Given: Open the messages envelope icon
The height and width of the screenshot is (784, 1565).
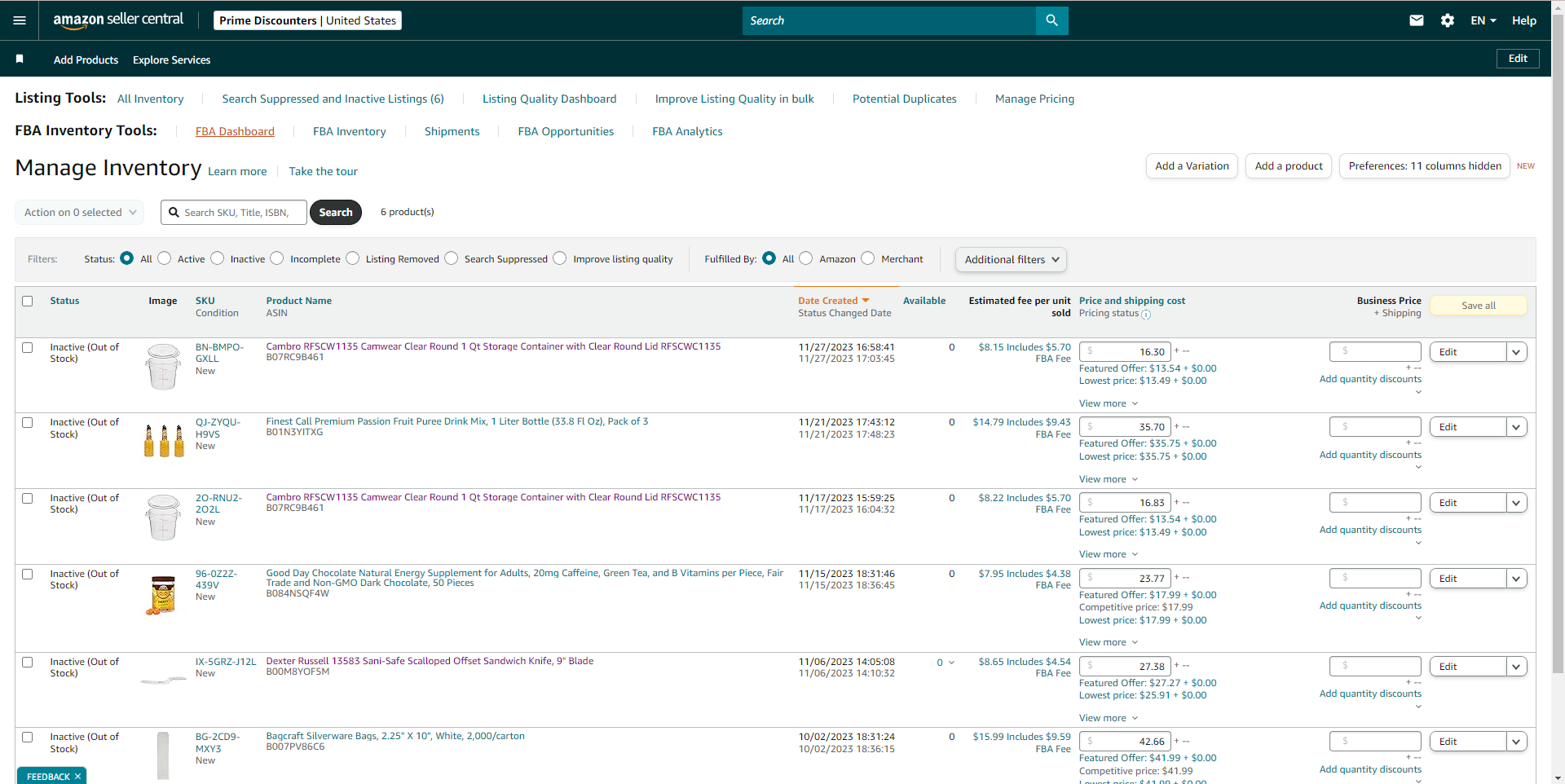Looking at the screenshot, I should click(x=1417, y=20).
